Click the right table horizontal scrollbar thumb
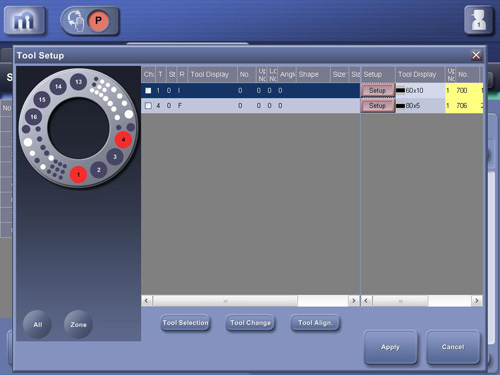 400,301
